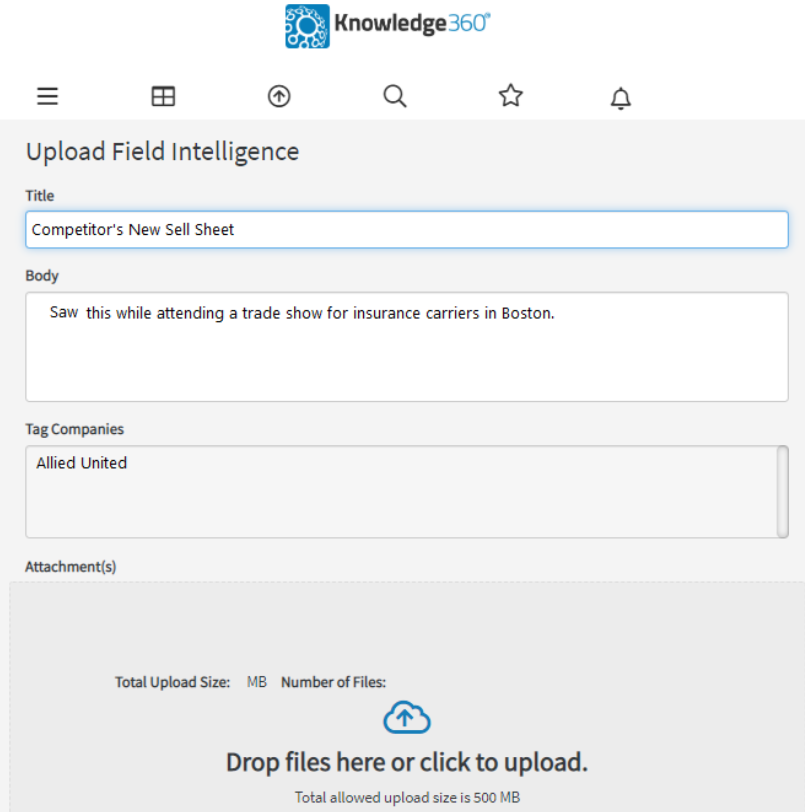Click 'Drop files here or click to upload.'
Viewport: 805px width, 812px height.
pyautogui.click(x=407, y=762)
